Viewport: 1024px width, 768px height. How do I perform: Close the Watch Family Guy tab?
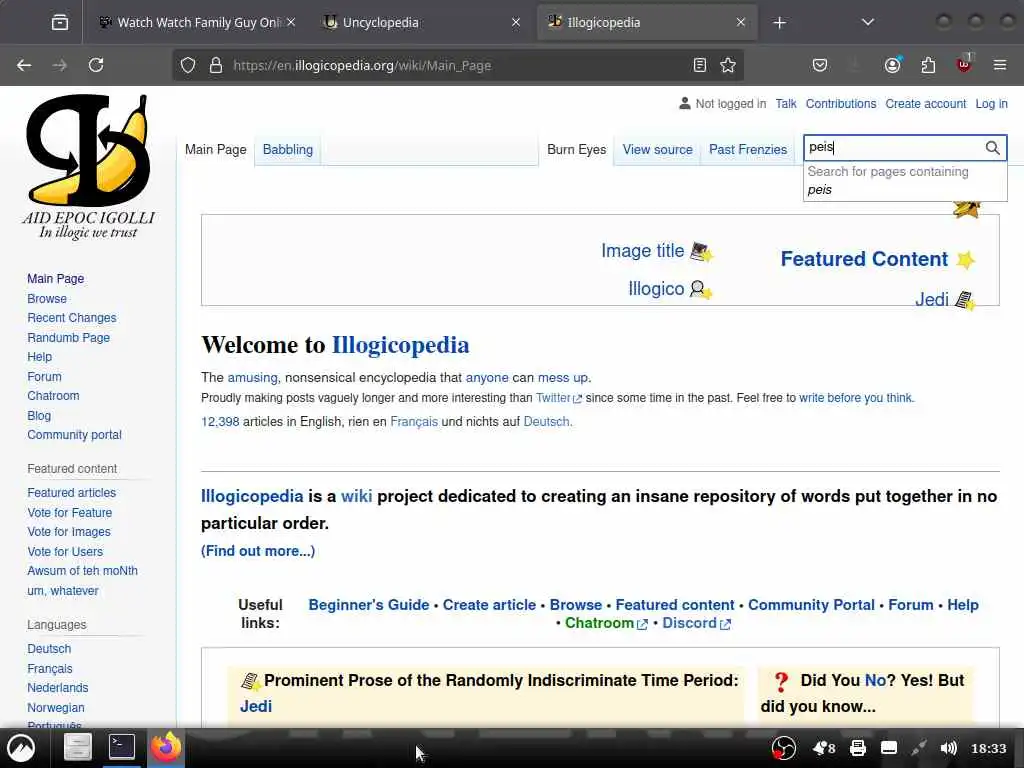click(x=291, y=23)
